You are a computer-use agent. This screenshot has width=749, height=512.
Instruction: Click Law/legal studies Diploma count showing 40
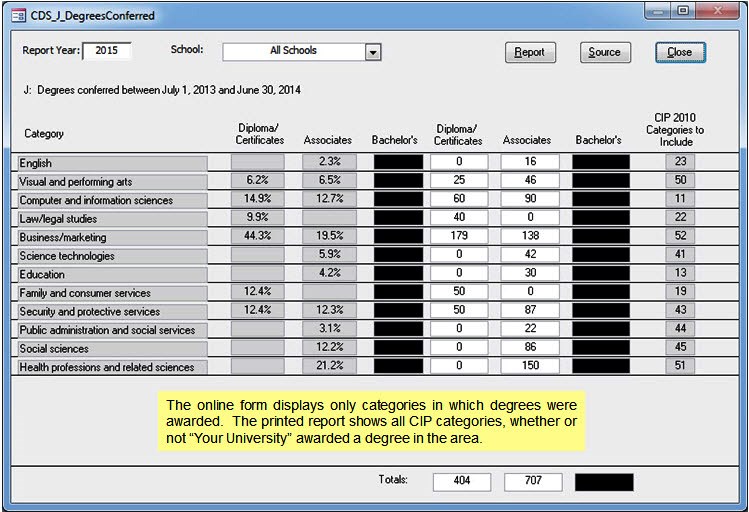coord(459,218)
